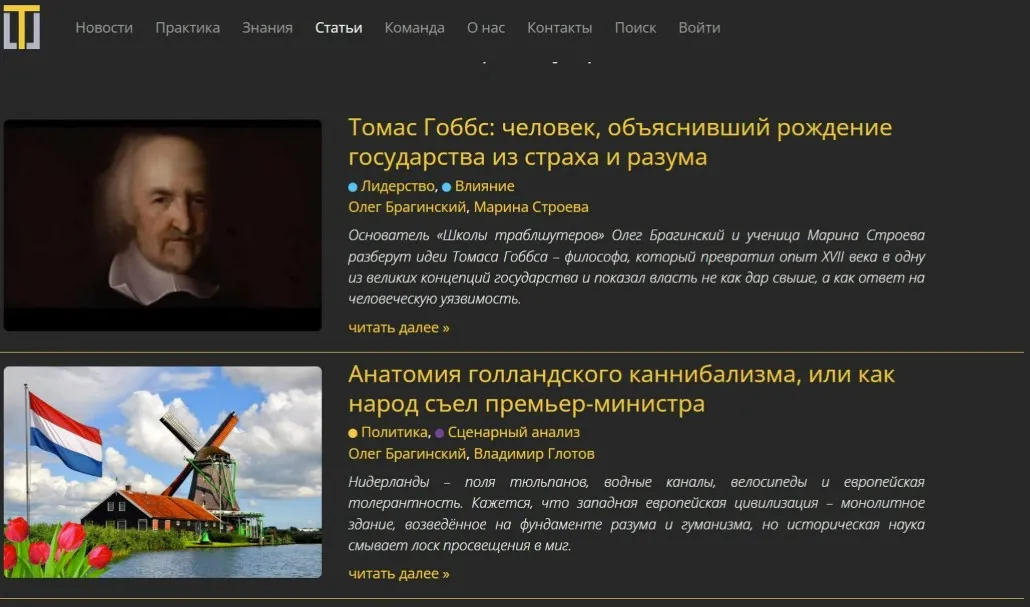
Task: Open Олег Брагинский in the Dutch article
Action: [407, 453]
